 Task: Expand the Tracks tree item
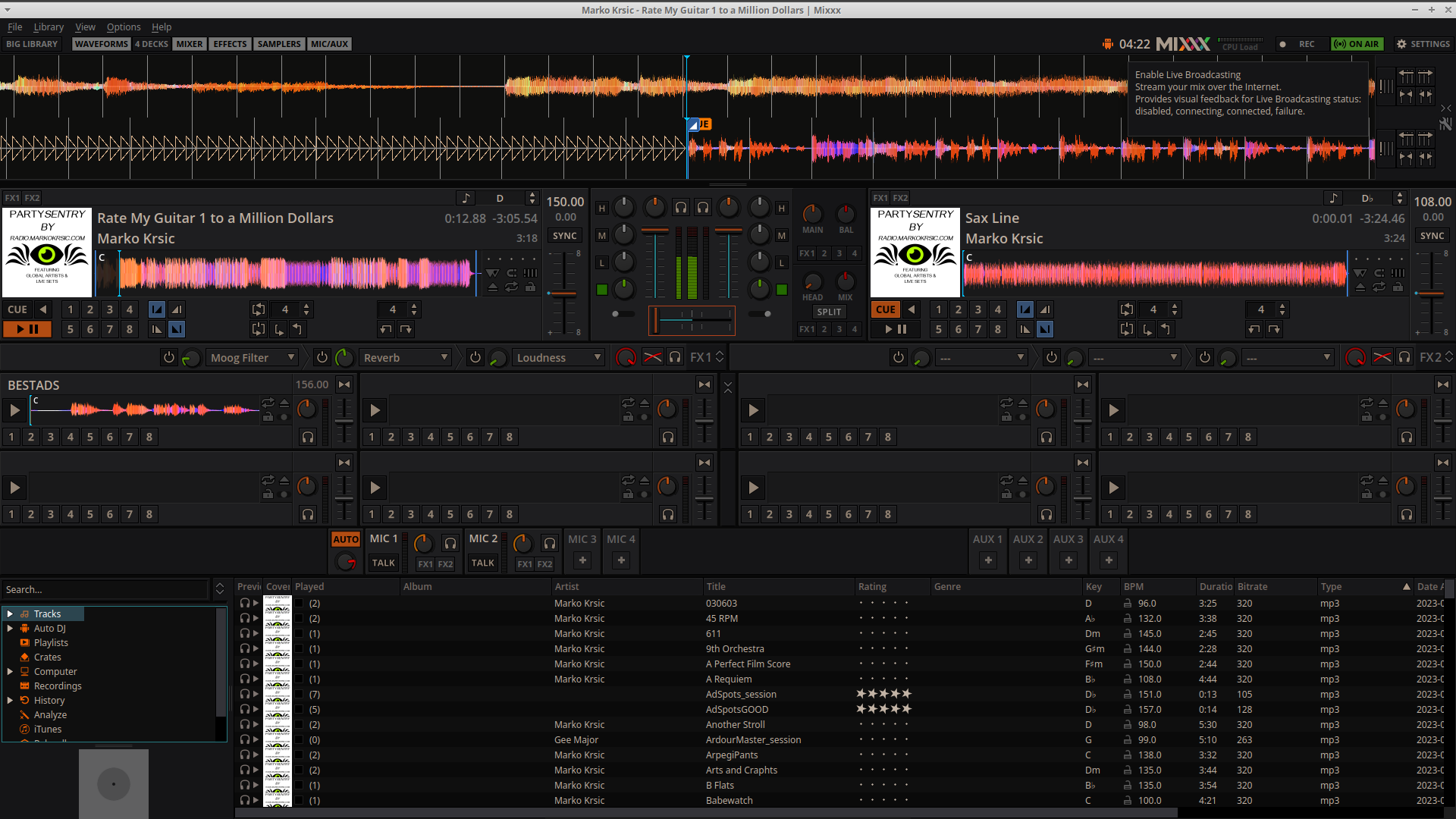[x=10, y=613]
